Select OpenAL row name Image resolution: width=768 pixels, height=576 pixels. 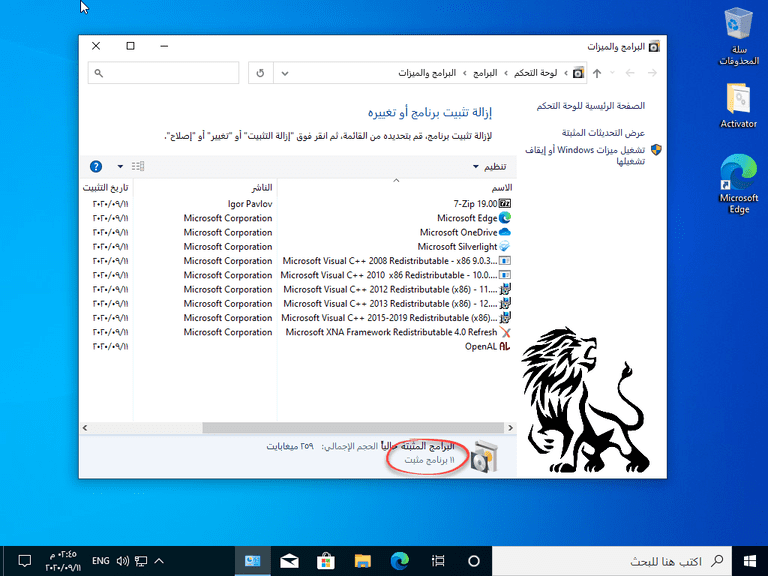click(481, 346)
